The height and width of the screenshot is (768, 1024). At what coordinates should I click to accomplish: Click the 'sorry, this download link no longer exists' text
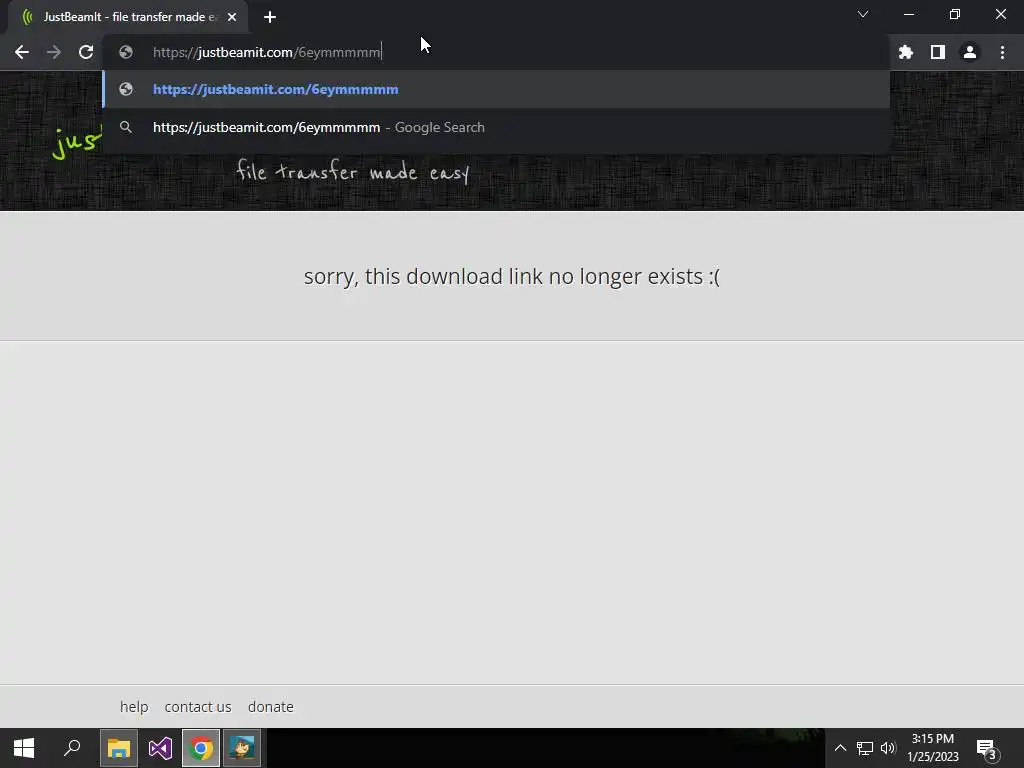tap(512, 276)
